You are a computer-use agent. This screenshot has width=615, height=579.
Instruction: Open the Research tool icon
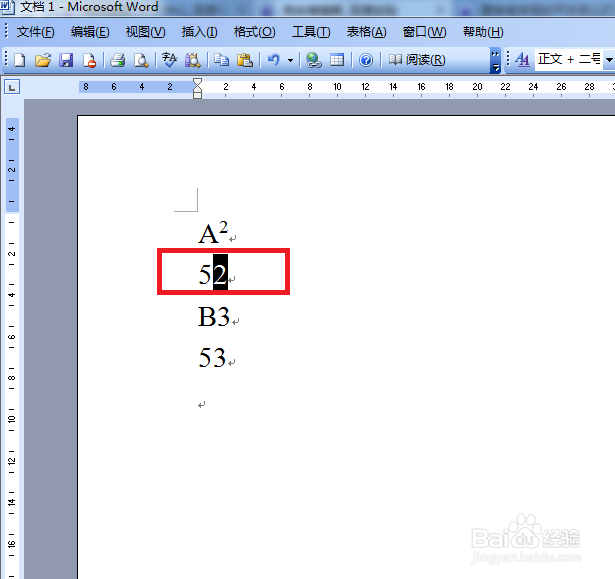(193, 60)
